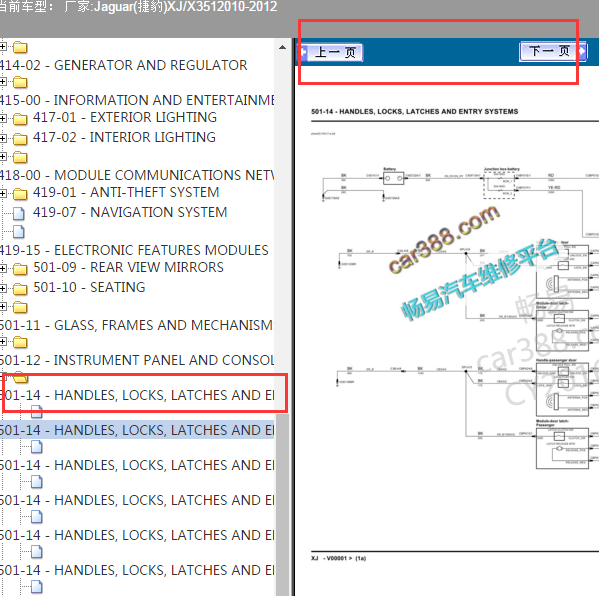This screenshot has height=596, width=599.
Task: Click the highlighted 501-14 Handles, Locks page
Action: (x=137, y=430)
